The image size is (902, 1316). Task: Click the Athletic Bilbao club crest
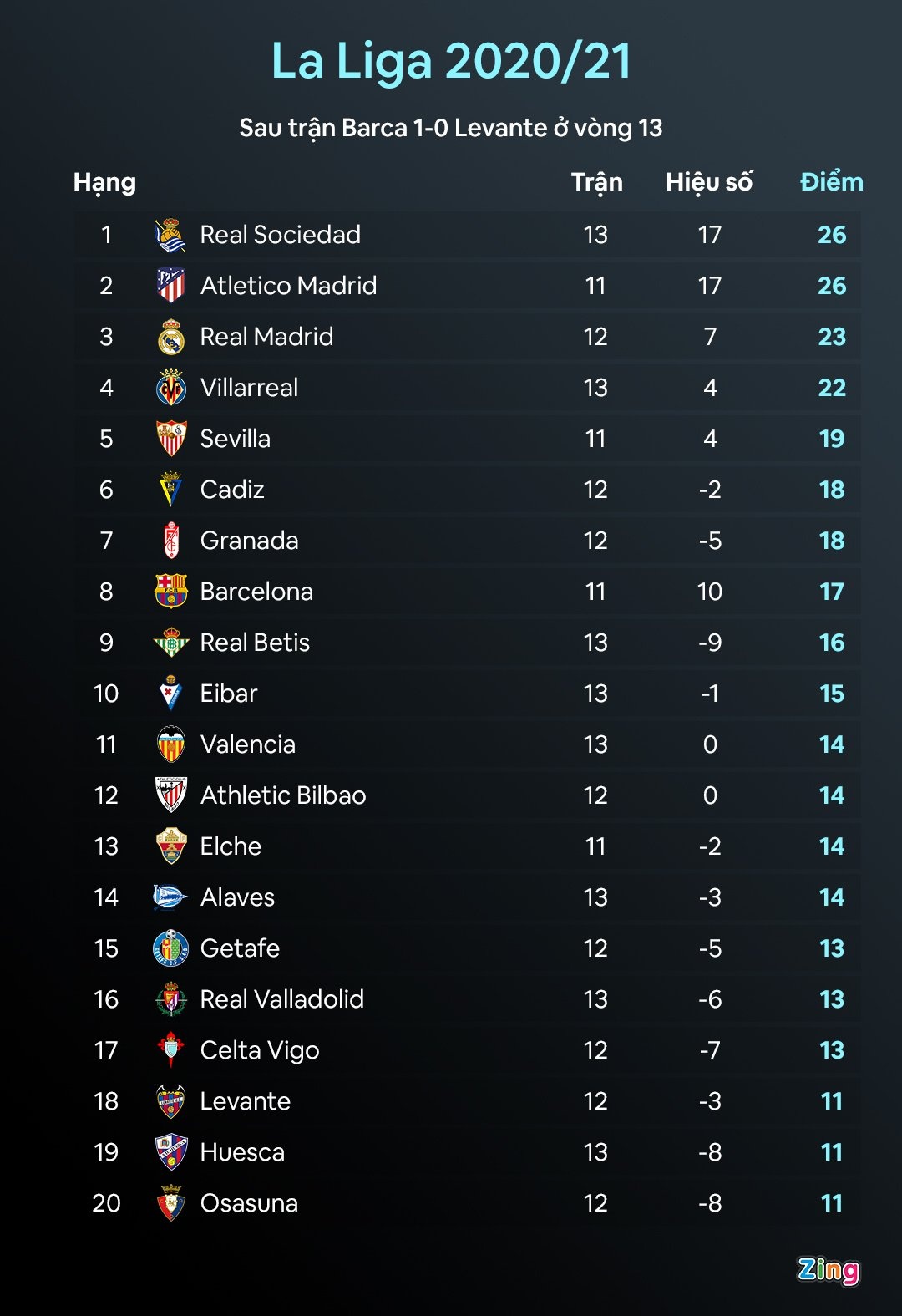pyautogui.click(x=171, y=795)
